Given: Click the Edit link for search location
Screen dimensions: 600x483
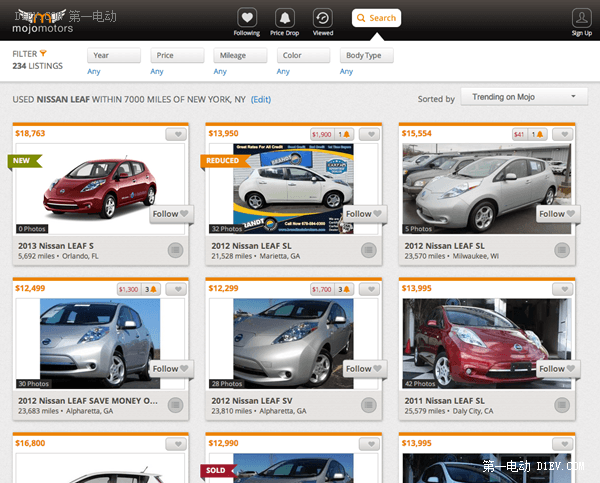Looking at the screenshot, I should click(x=261, y=100).
